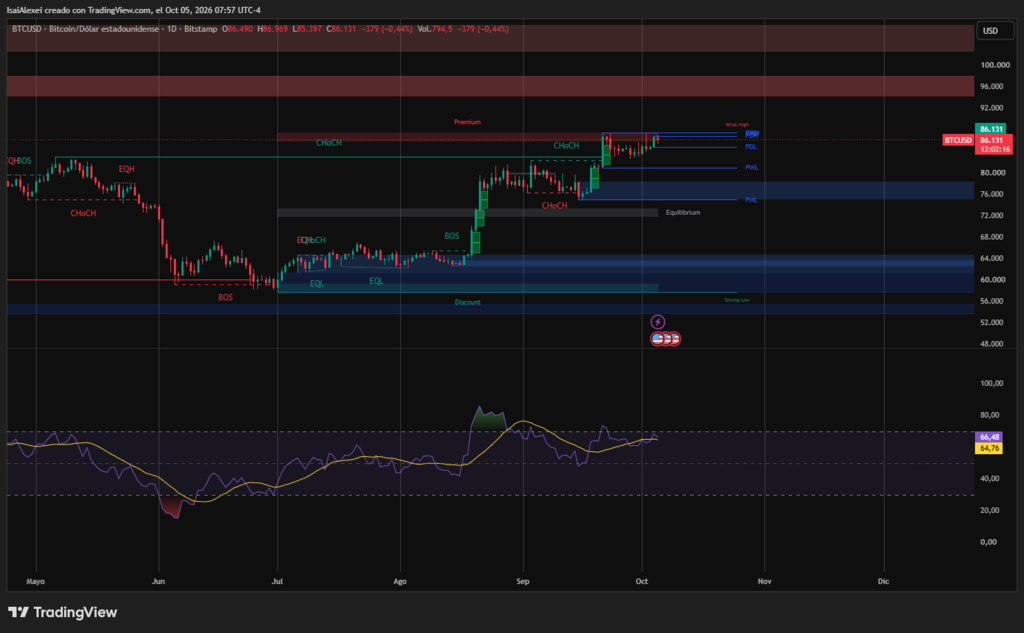Click the 100.000 price axis label

click(995, 65)
